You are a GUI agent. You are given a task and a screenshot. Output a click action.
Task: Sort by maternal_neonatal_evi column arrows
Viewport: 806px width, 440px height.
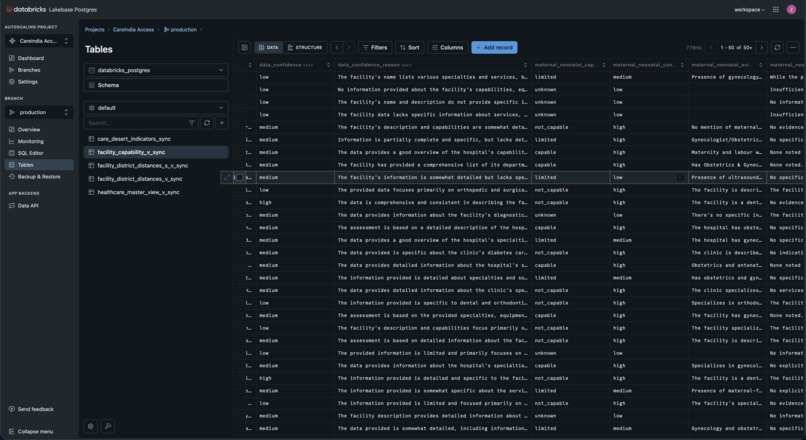(761, 65)
